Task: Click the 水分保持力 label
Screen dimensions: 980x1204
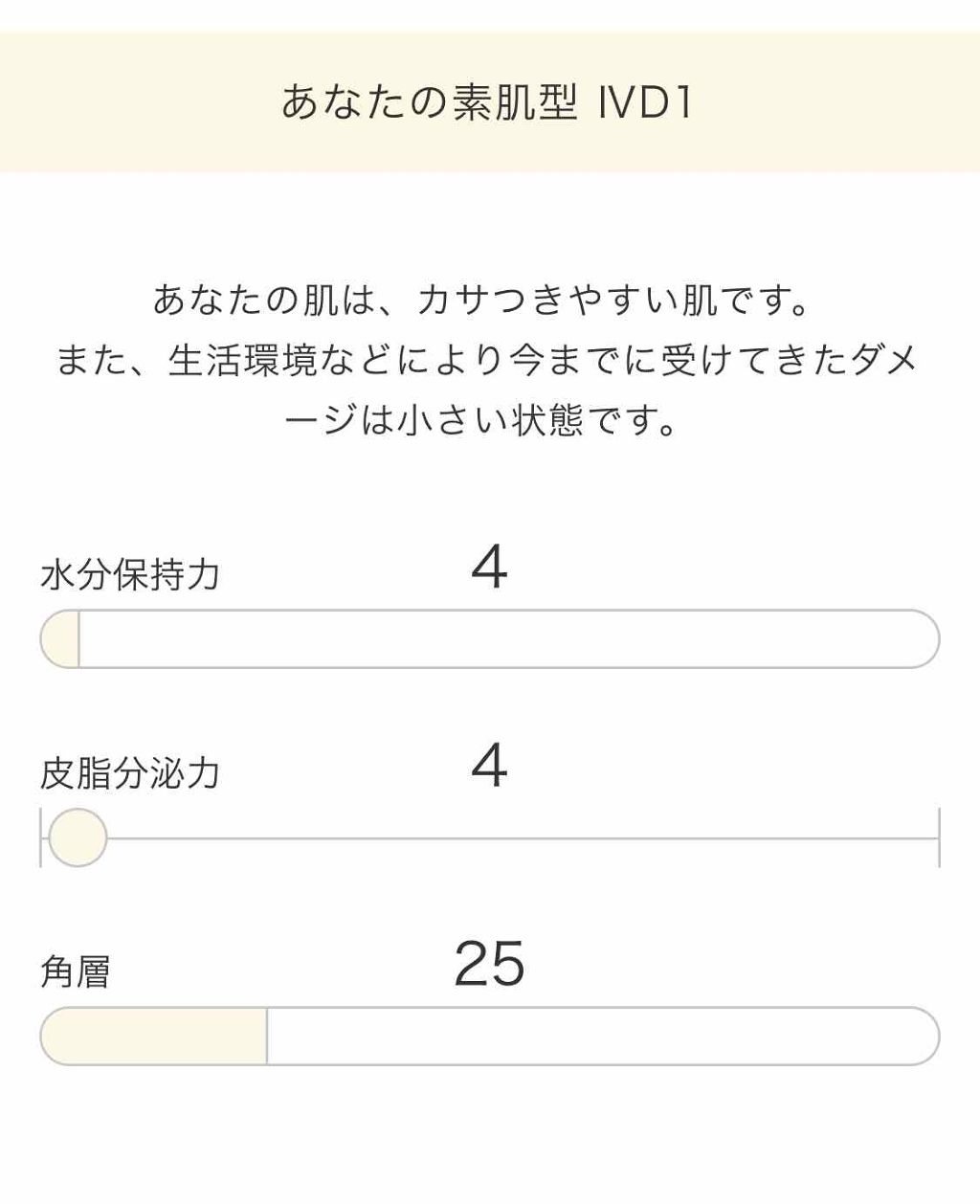Action: click(x=131, y=575)
